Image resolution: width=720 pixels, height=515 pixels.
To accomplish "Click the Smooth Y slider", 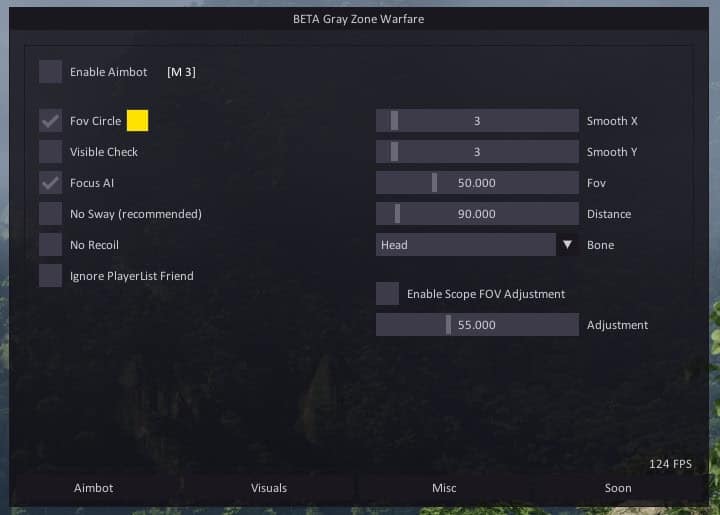I will [477, 152].
